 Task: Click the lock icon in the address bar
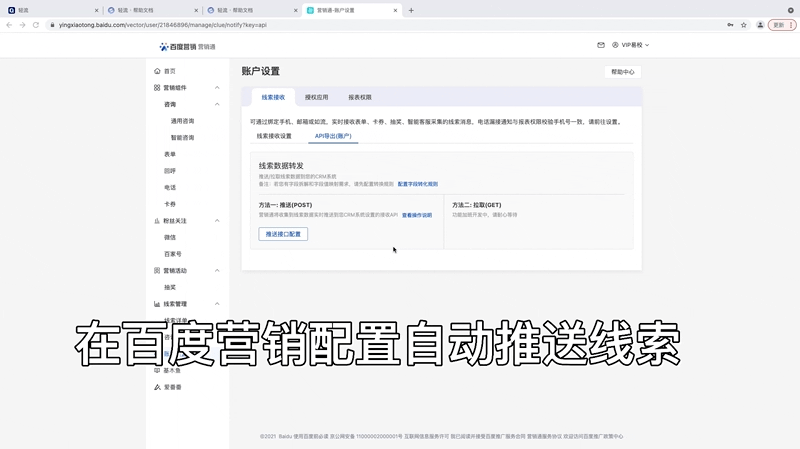coord(52,24)
